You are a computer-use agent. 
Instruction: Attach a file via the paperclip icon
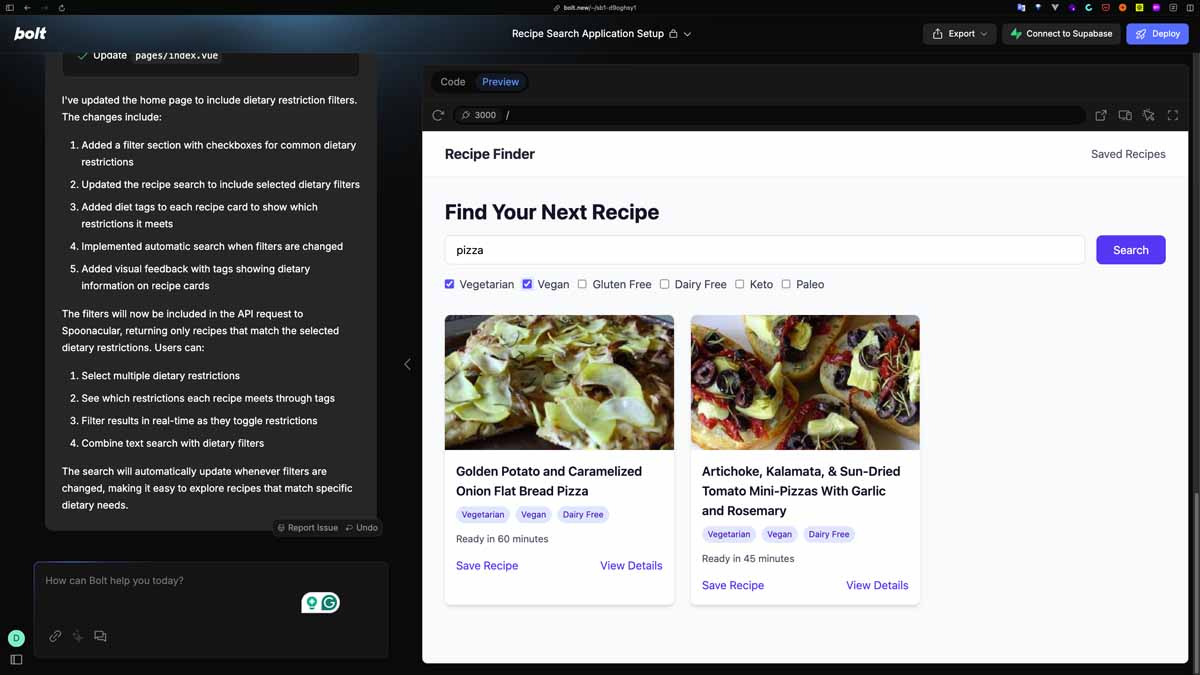(55, 636)
